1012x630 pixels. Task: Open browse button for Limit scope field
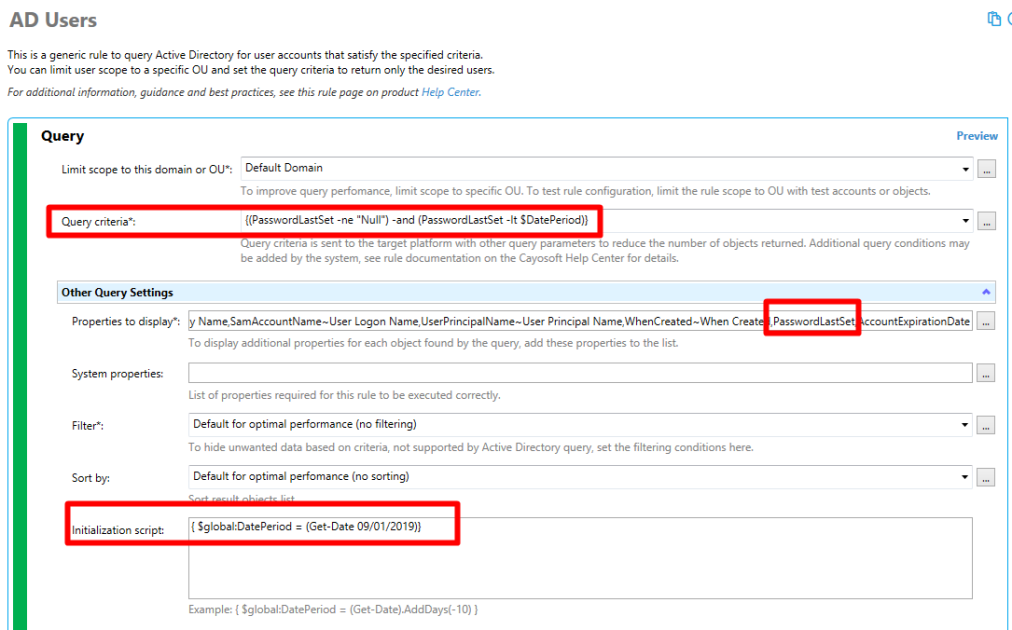[x=986, y=170]
